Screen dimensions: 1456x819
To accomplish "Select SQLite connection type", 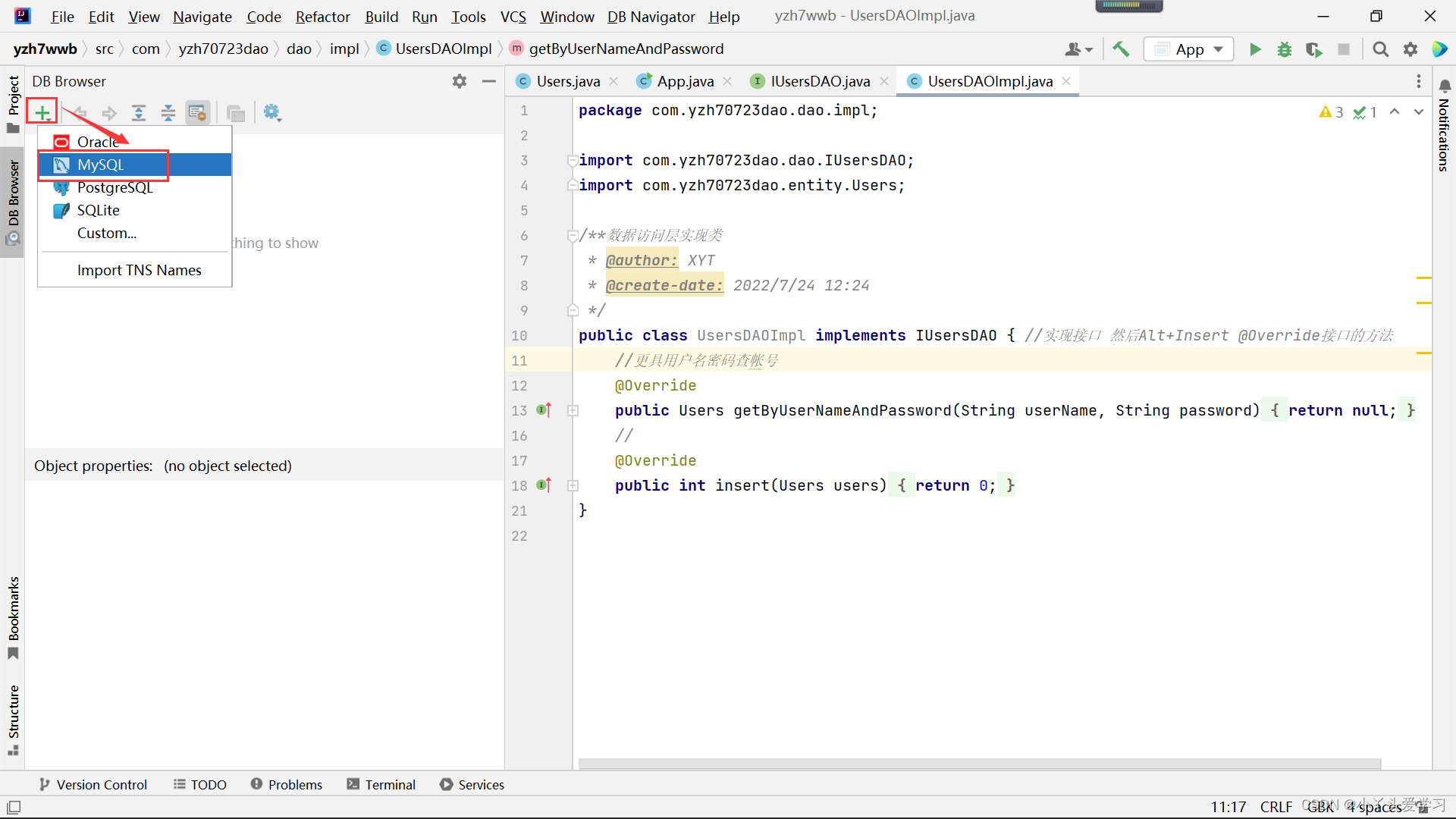I will point(135,210).
